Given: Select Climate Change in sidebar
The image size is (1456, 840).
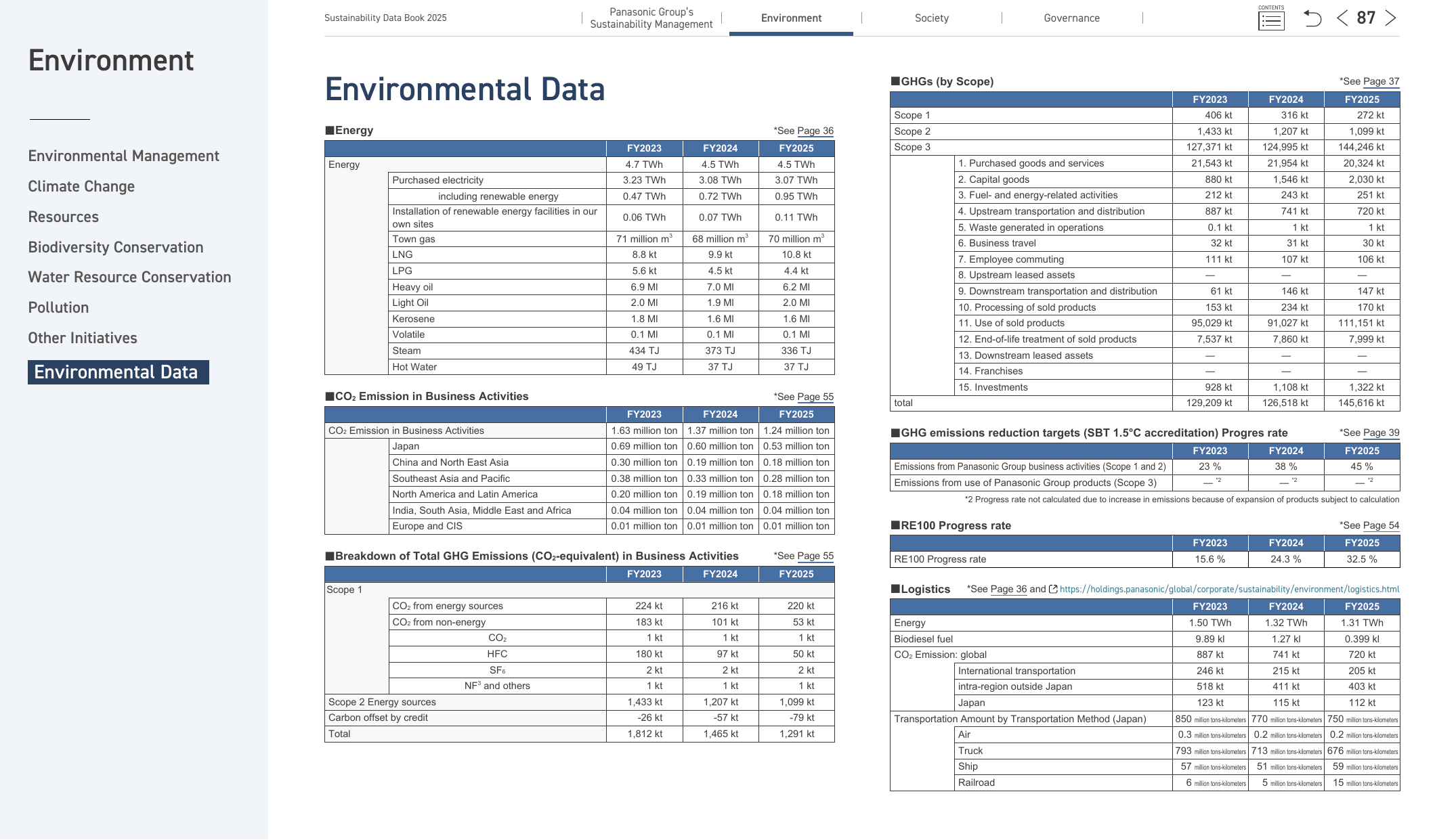Looking at the screenshot, I should (x=81, y=187).
